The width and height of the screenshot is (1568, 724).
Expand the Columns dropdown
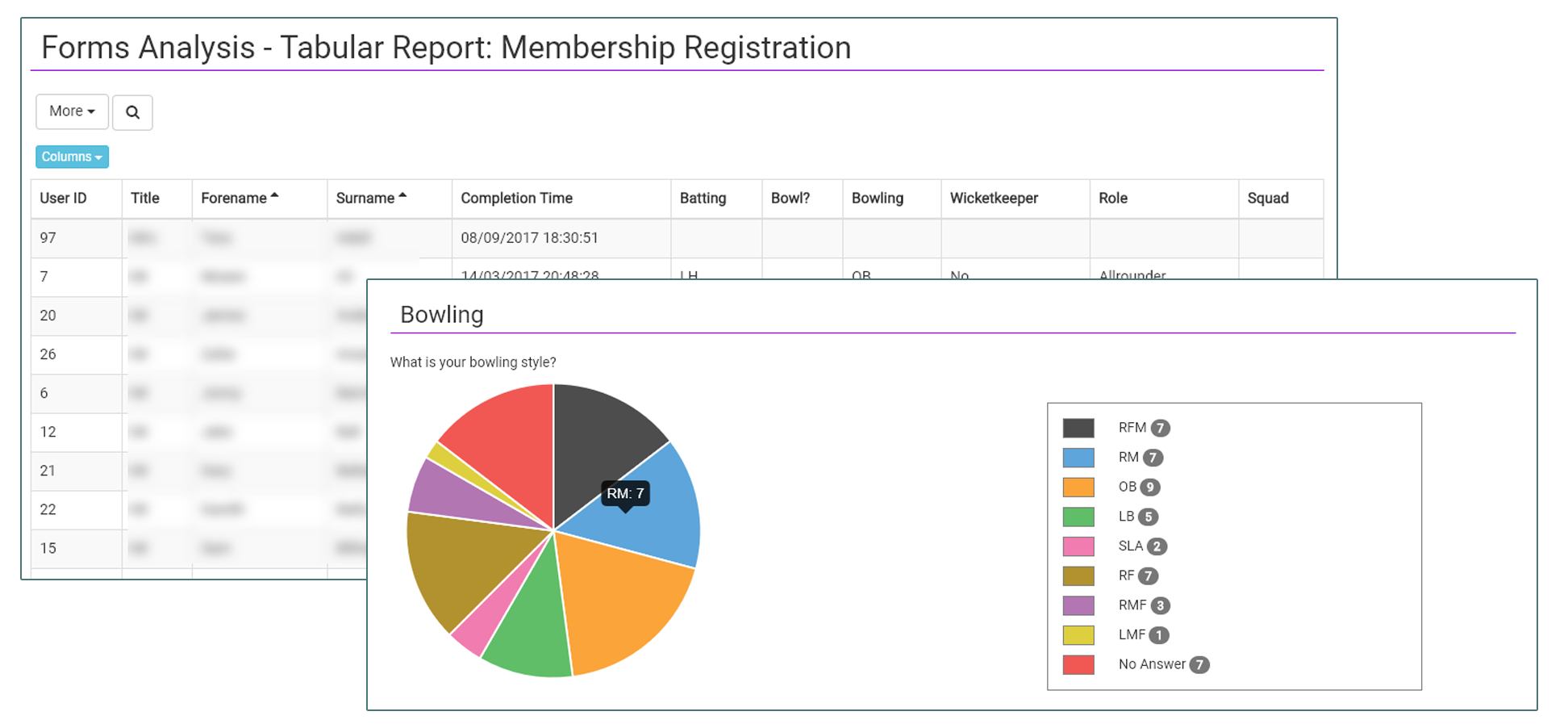coord(72,157)
